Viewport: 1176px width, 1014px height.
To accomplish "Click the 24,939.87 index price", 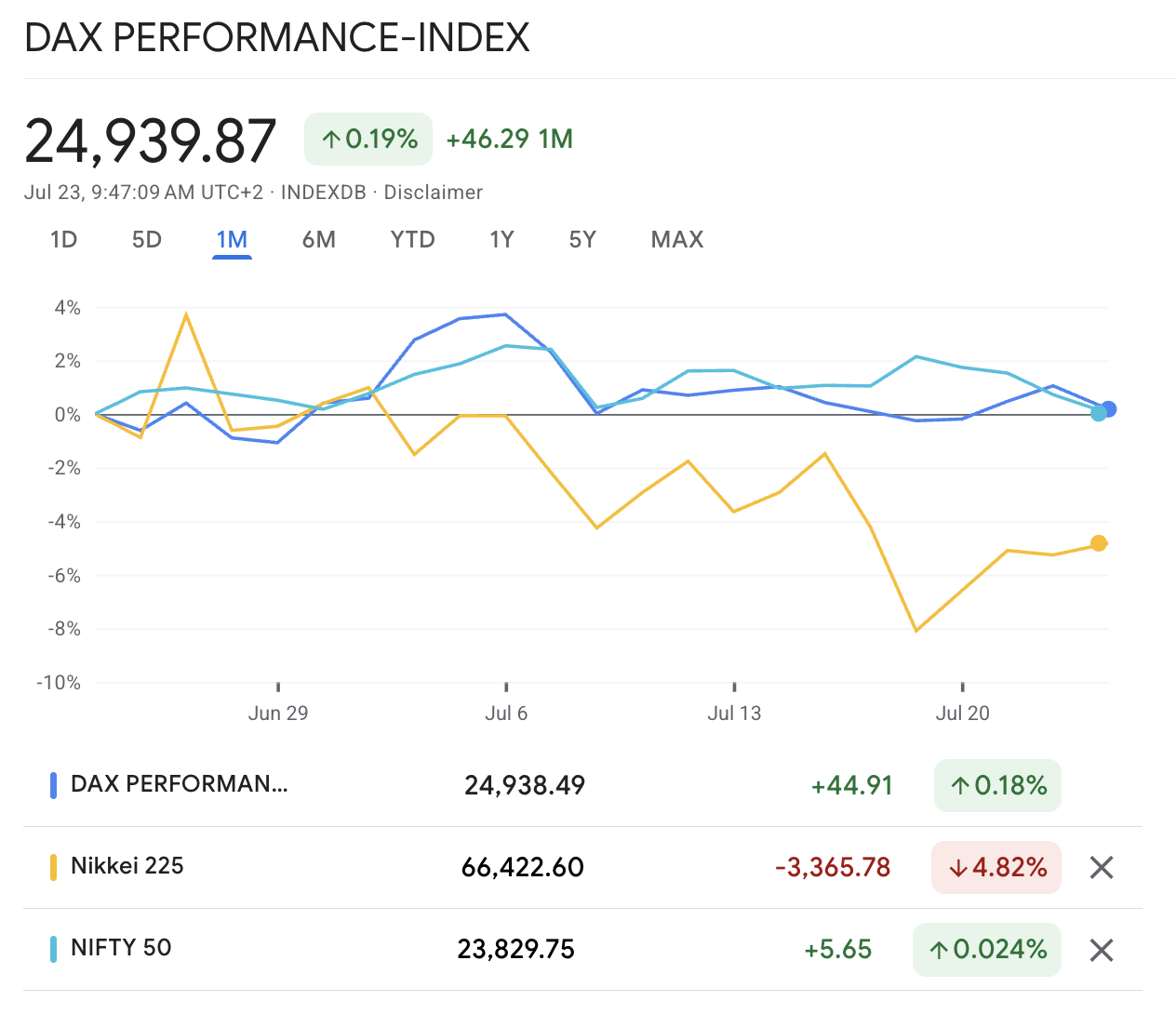I will 150,141.
